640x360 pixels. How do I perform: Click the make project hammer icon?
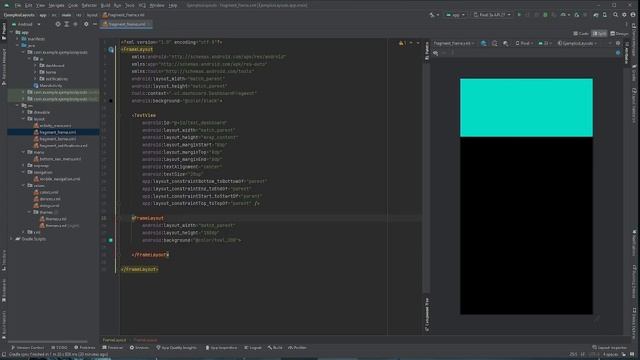tap(433, 15)
